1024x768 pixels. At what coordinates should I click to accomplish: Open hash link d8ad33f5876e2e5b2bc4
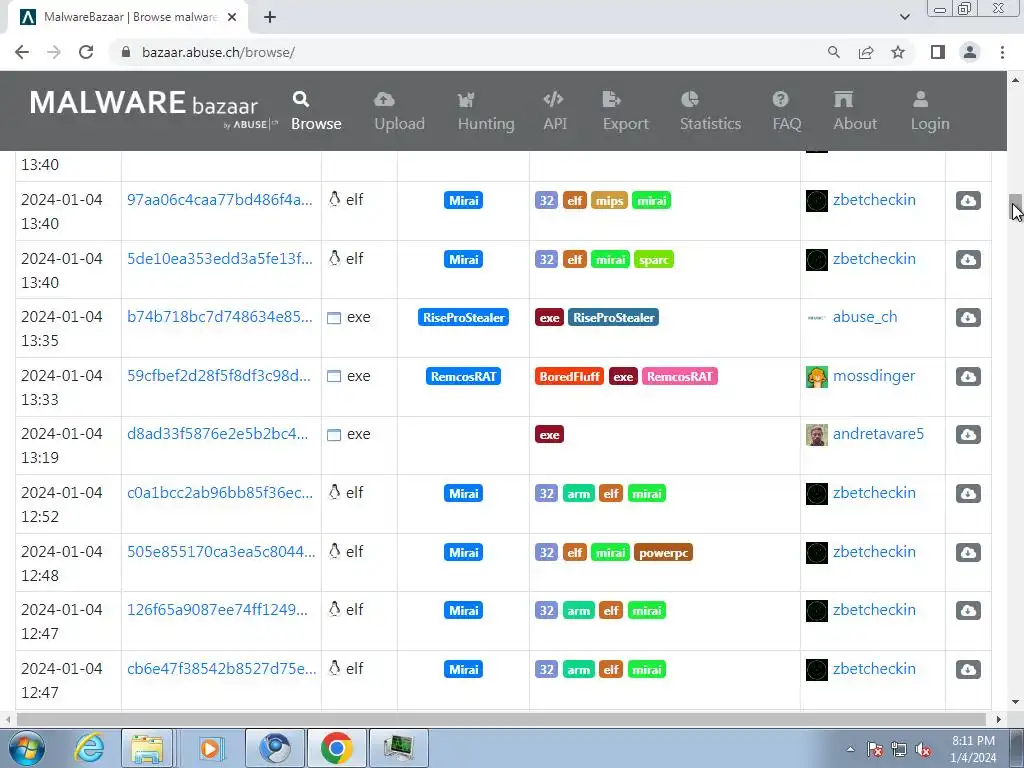pyautogui.click(x=217, y=434)
